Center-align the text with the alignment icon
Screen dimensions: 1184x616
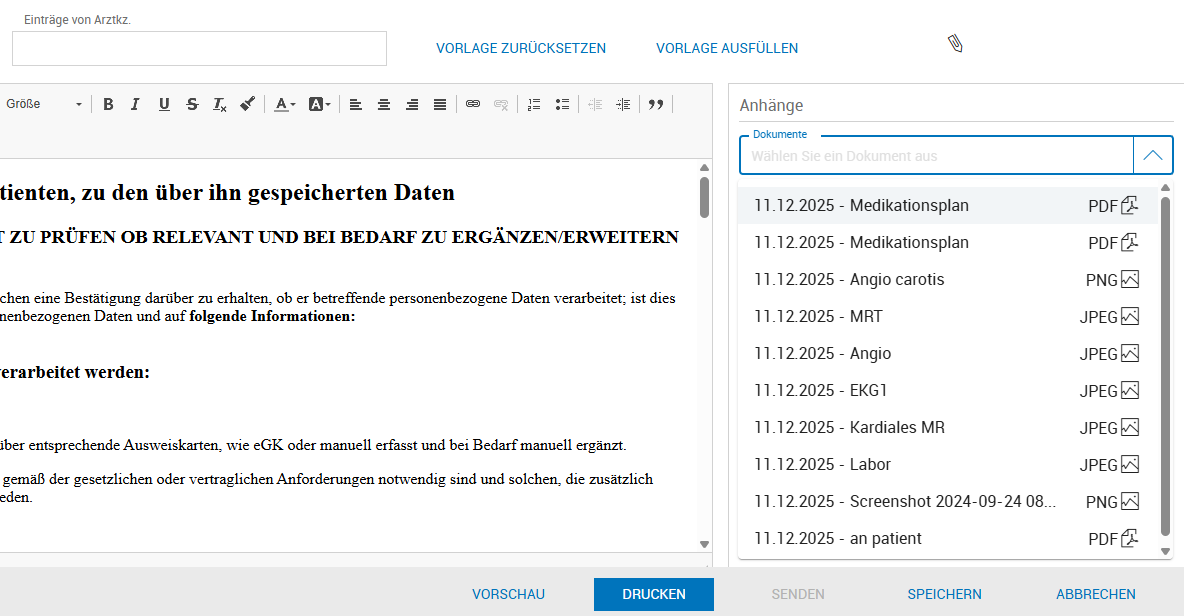pyautogui.click(x=384, y=104)
